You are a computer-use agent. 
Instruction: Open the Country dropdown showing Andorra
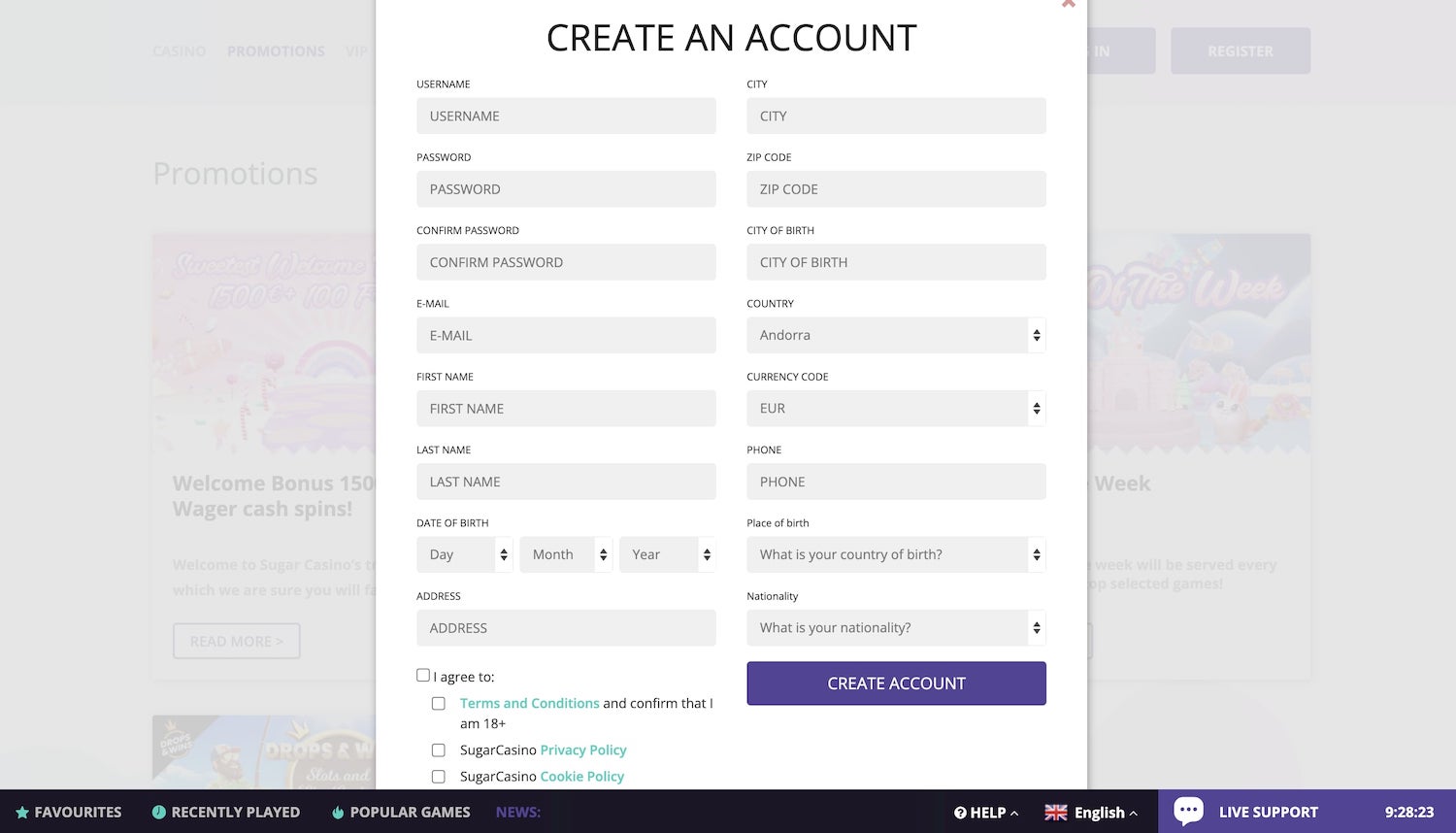(896, 335)
